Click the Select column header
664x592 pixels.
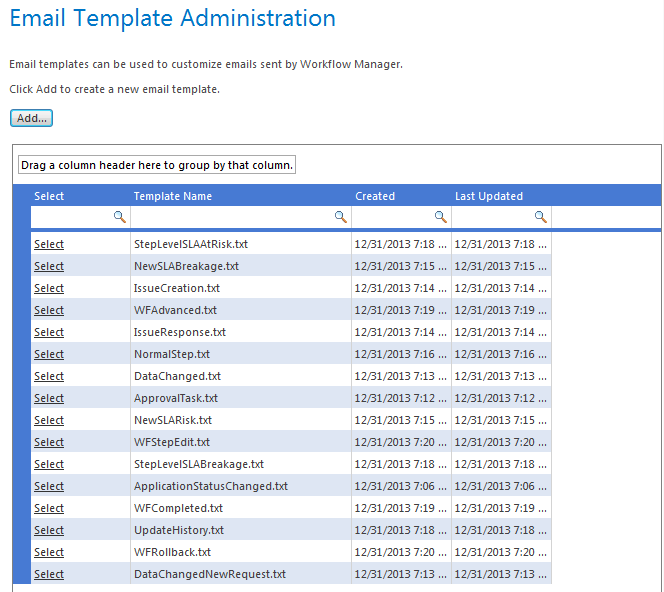click(49, 196)
